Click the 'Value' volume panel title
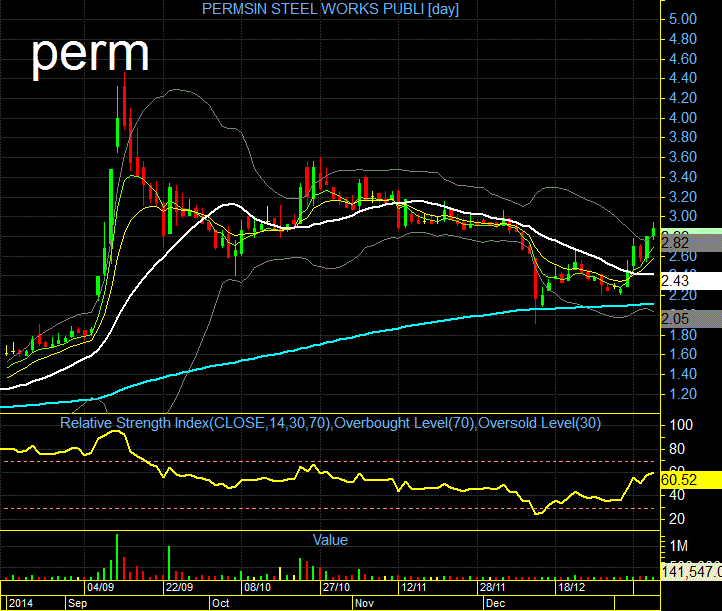This screenshot has width=722, height=611. point(330,540)
